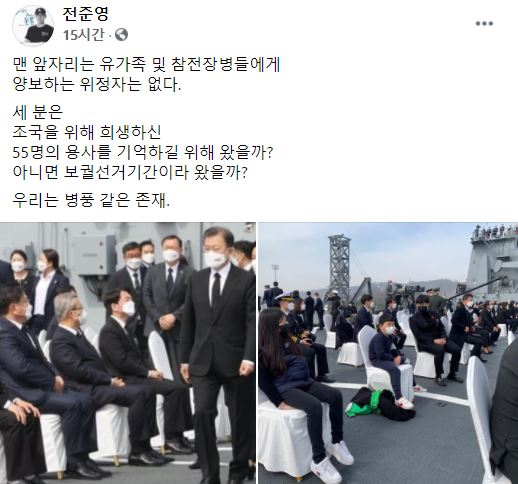Select the line starting 맨 앞자리는 유가족
Image resolution: width=518 pixels, height=484 pixels.
pyautogui.click(x=146, y=64)
